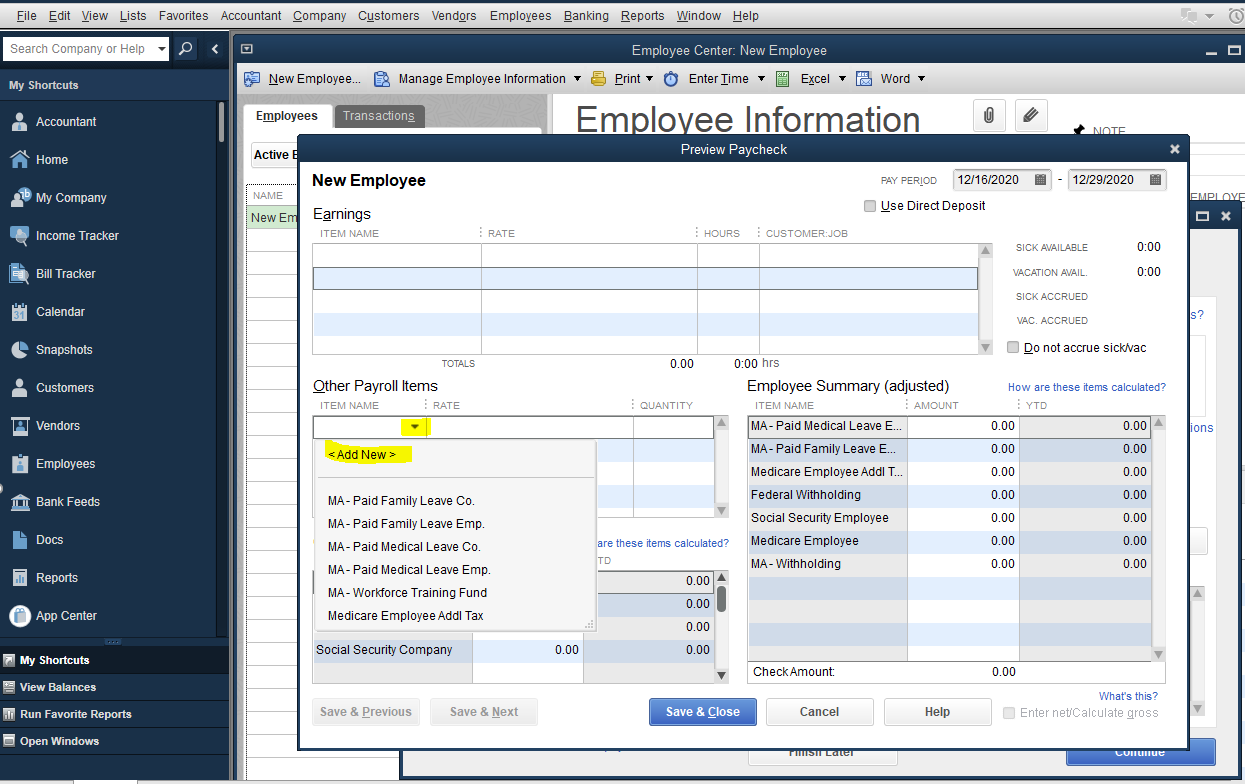Choose MA - Paid Family Leave Co.

(401, 500)
